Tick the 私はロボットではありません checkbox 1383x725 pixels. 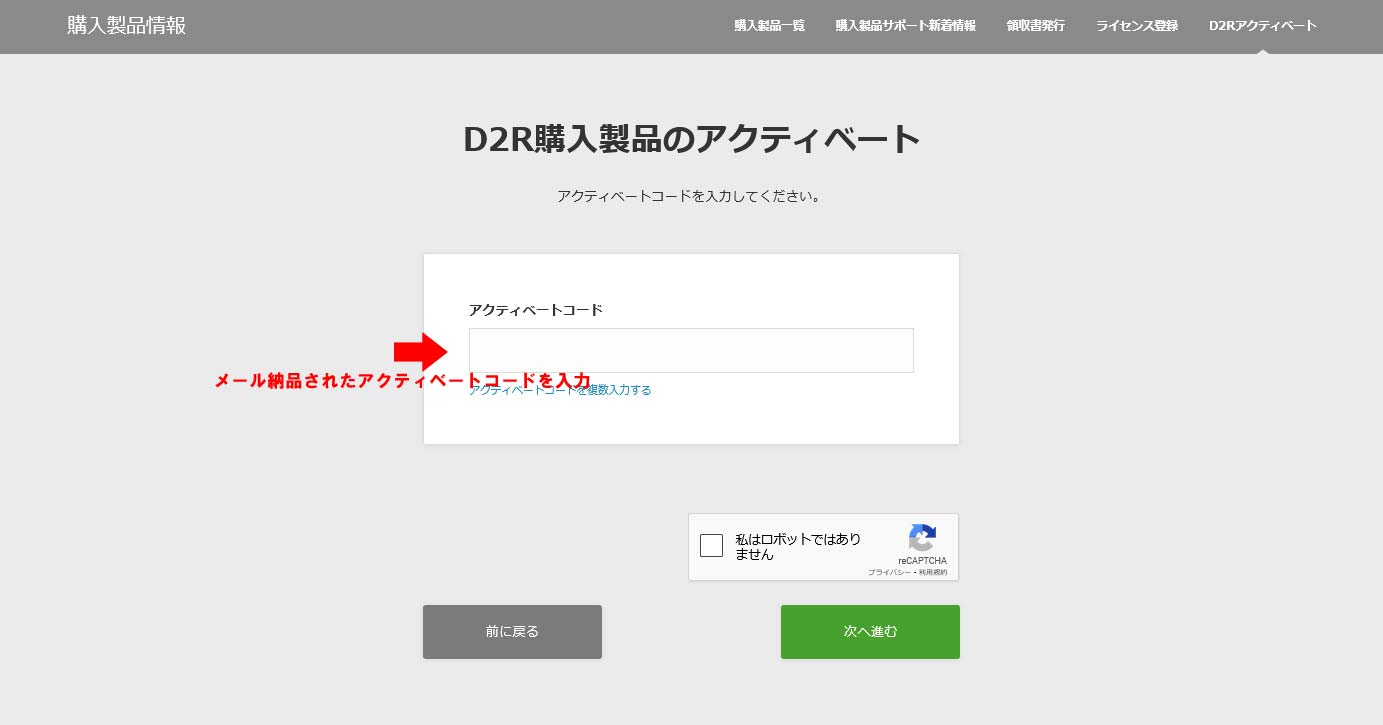pyautogui.click(x=712, y=546)
